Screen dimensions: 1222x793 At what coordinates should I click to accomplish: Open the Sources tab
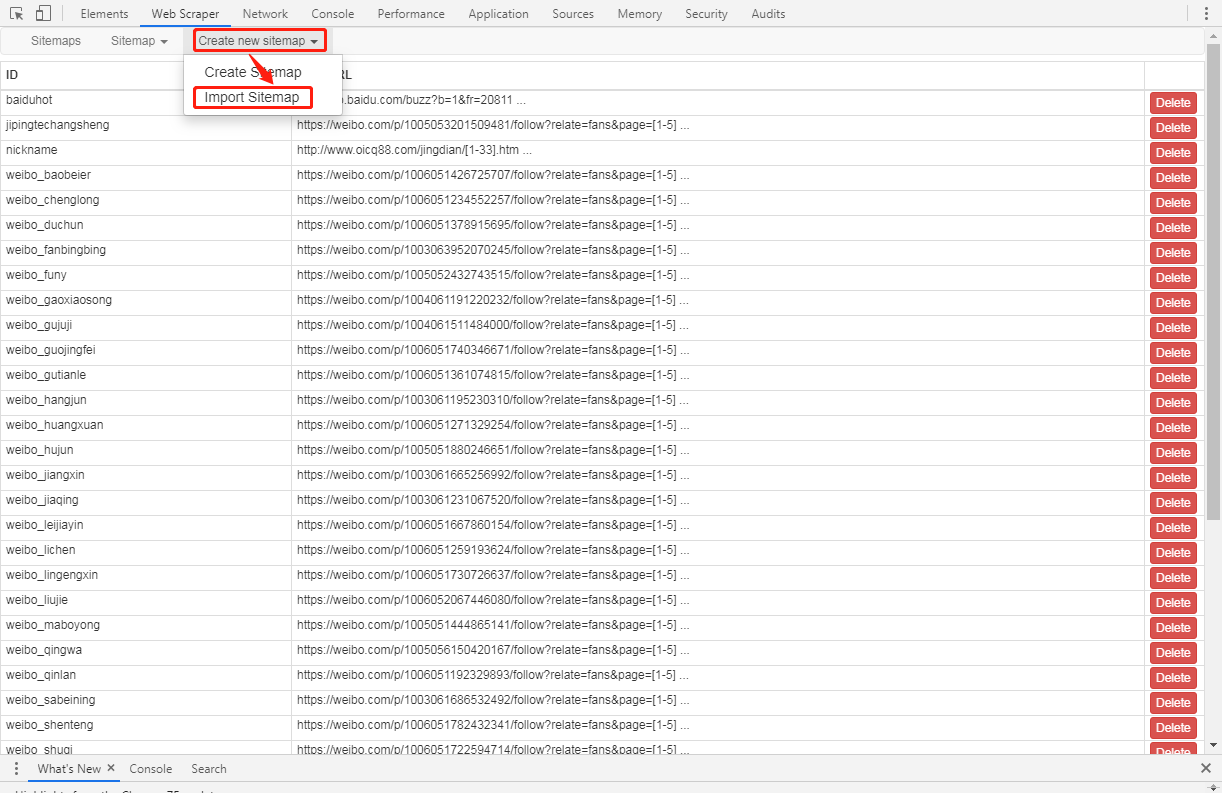click(x=573, y=14)
